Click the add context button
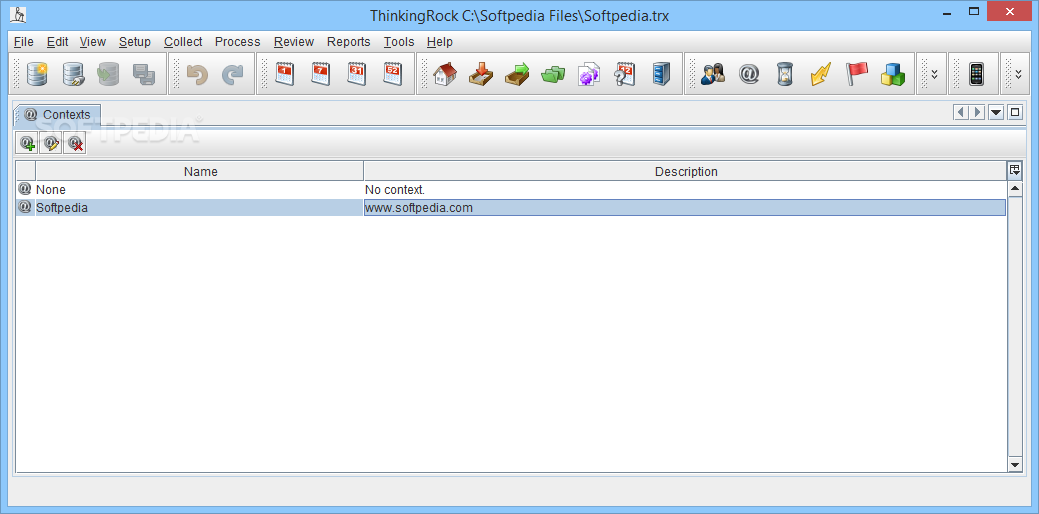The height and width of the screenshot is (514, 1039). pyautogui.click(x=27, y=142)
